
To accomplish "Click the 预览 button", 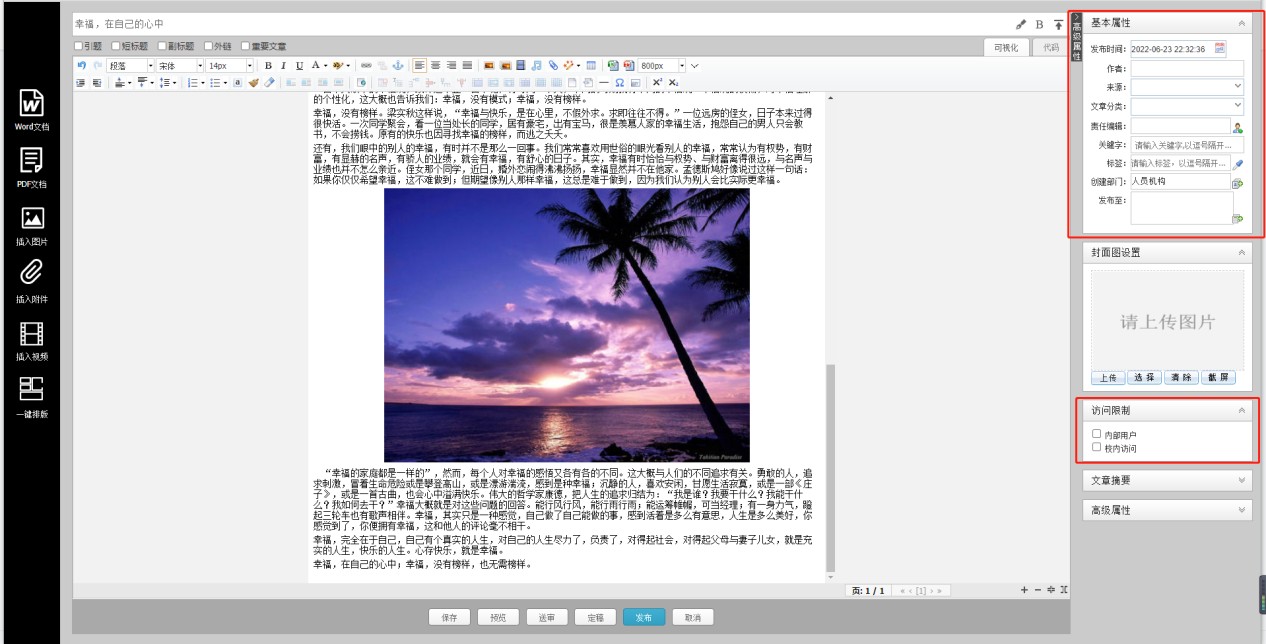I will [498, 617].
